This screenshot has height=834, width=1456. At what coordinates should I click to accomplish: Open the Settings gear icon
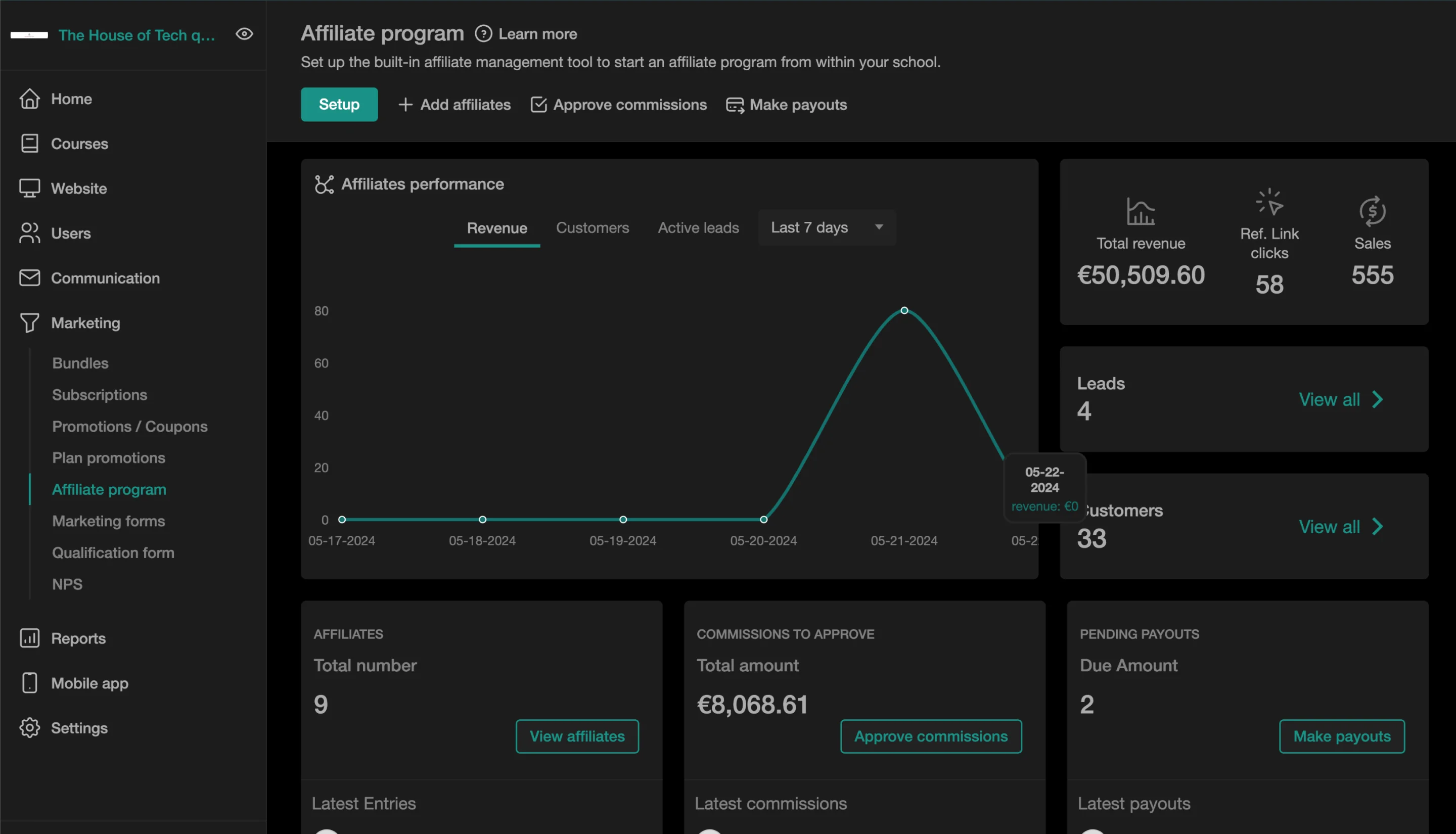[29, 727]
